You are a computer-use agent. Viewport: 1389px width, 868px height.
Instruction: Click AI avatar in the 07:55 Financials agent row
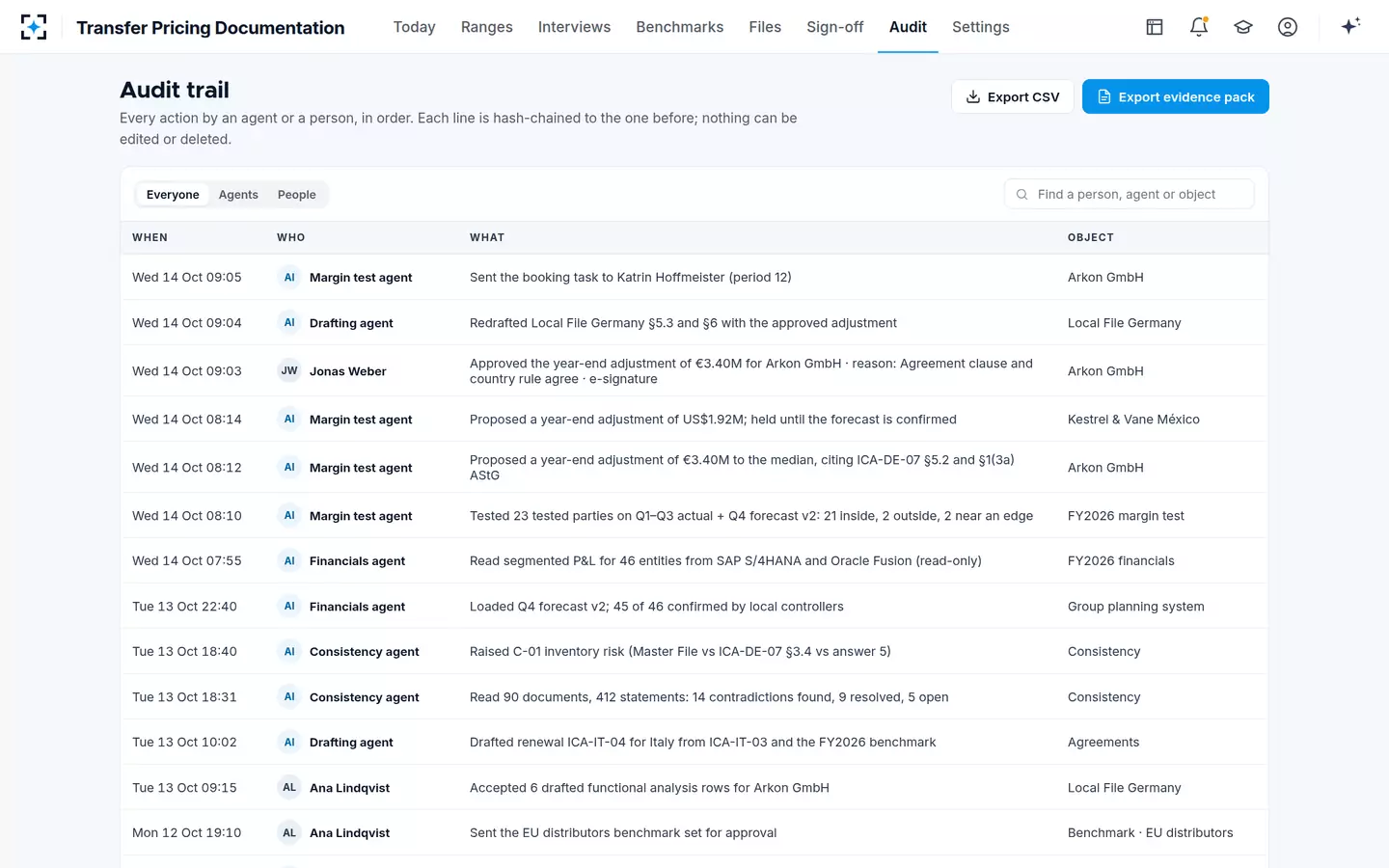tap(289, 560)
